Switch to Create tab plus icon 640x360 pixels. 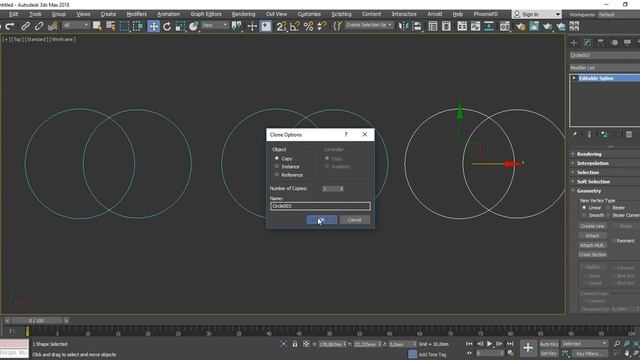click(x=574, y=42)
